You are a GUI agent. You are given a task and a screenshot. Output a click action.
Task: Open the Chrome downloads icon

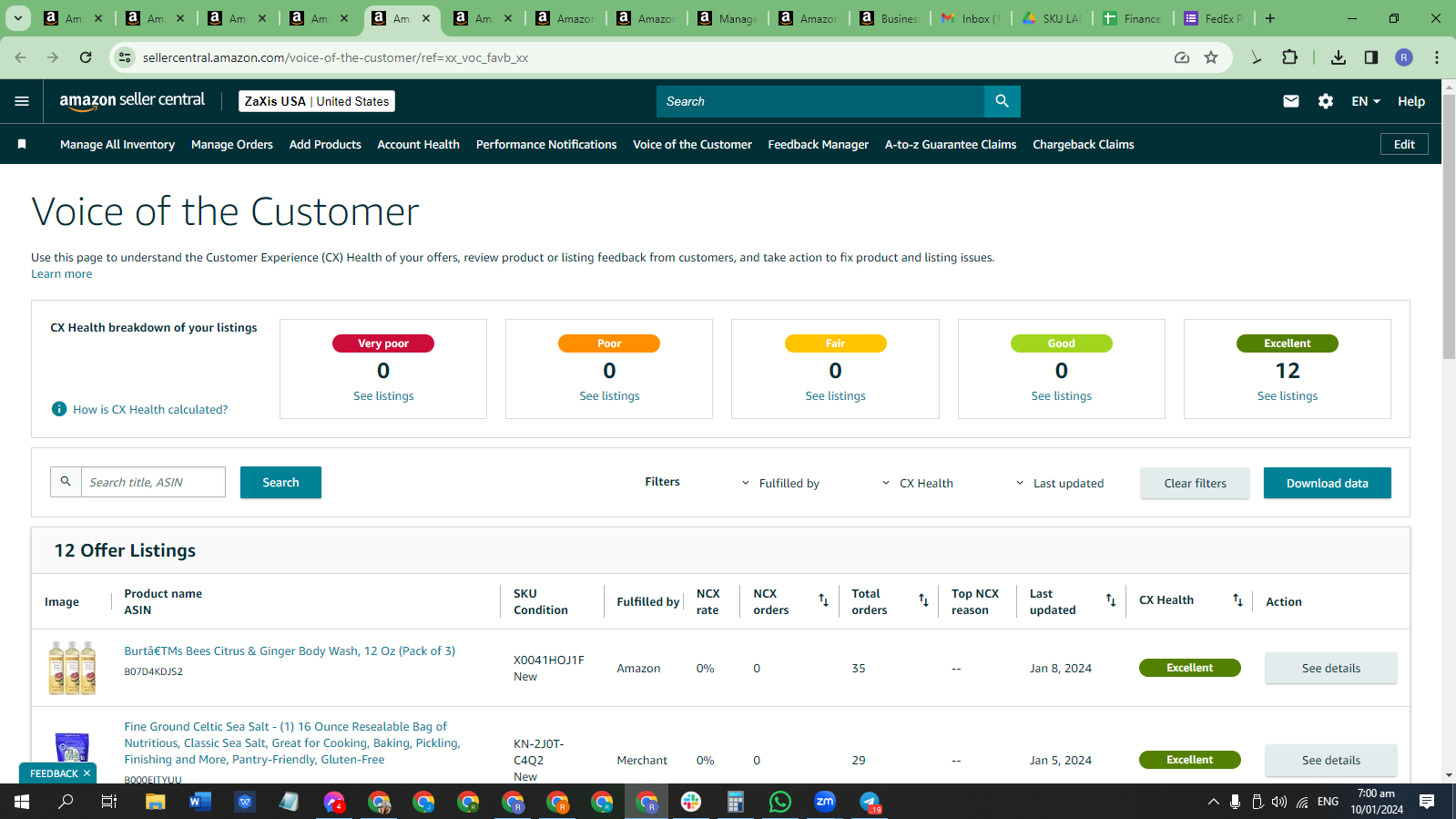pyautogui.click(x=1338, y=57)
